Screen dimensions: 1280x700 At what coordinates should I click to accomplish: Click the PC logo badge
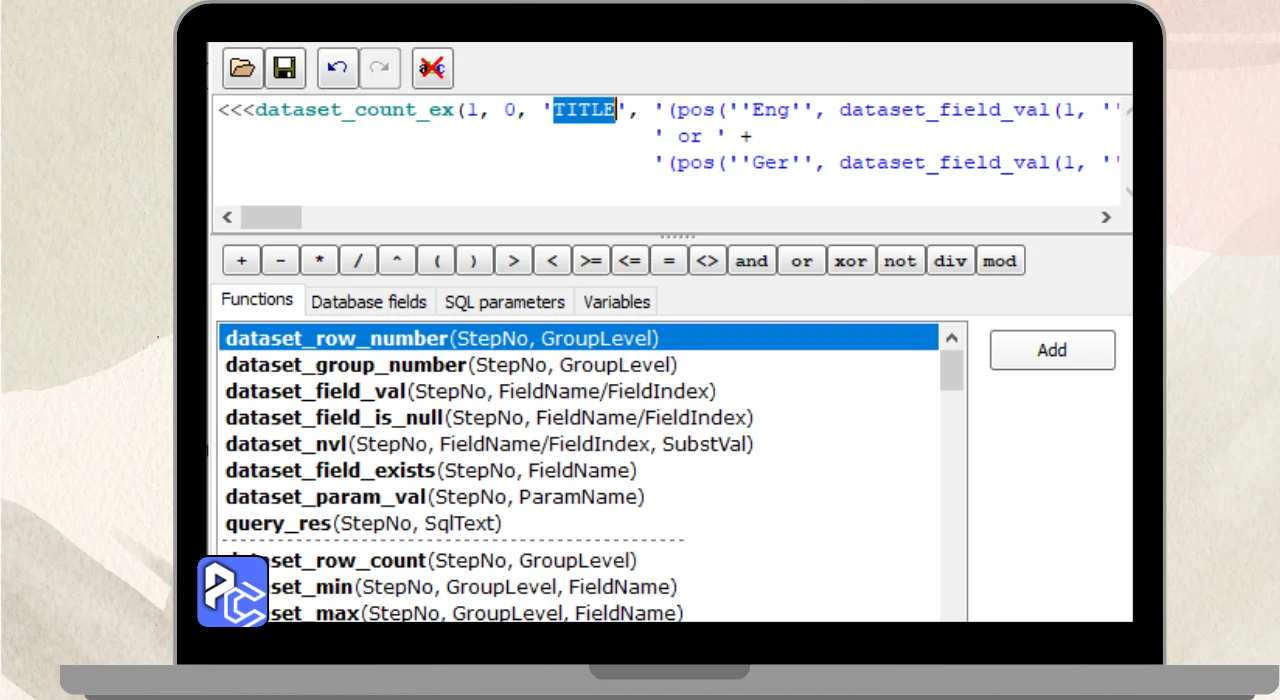(232, 592)
